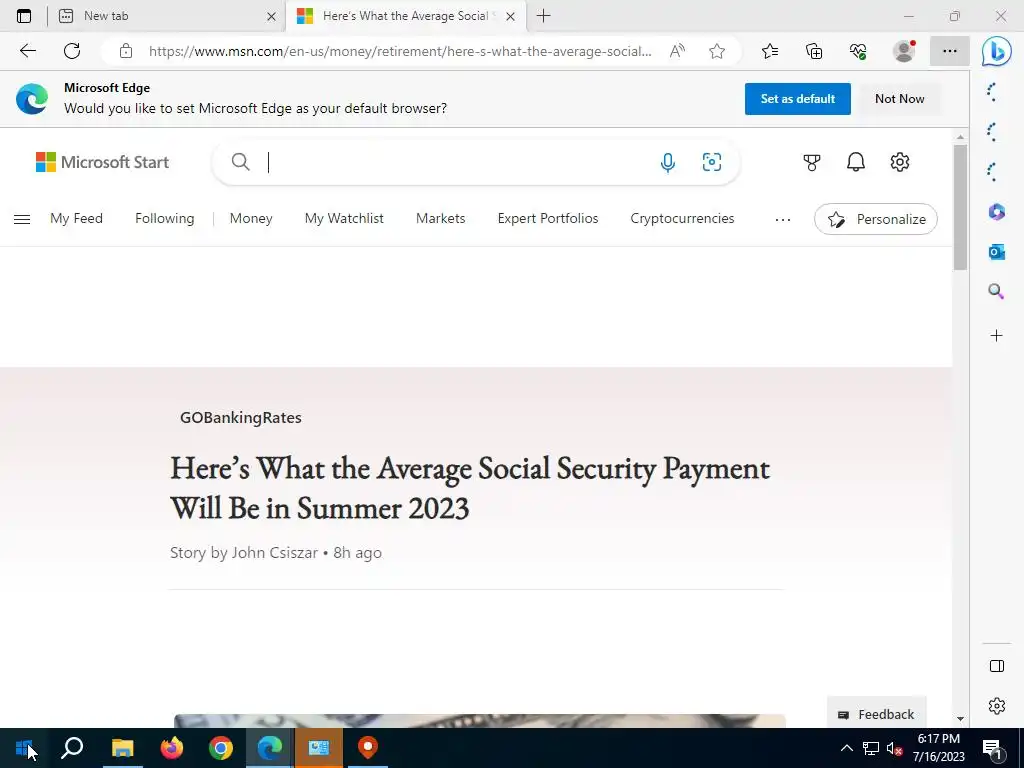Open Microsoft Rewards trophy icon
The height and width of the screenshot is (768, 1024).
point(812,162)
